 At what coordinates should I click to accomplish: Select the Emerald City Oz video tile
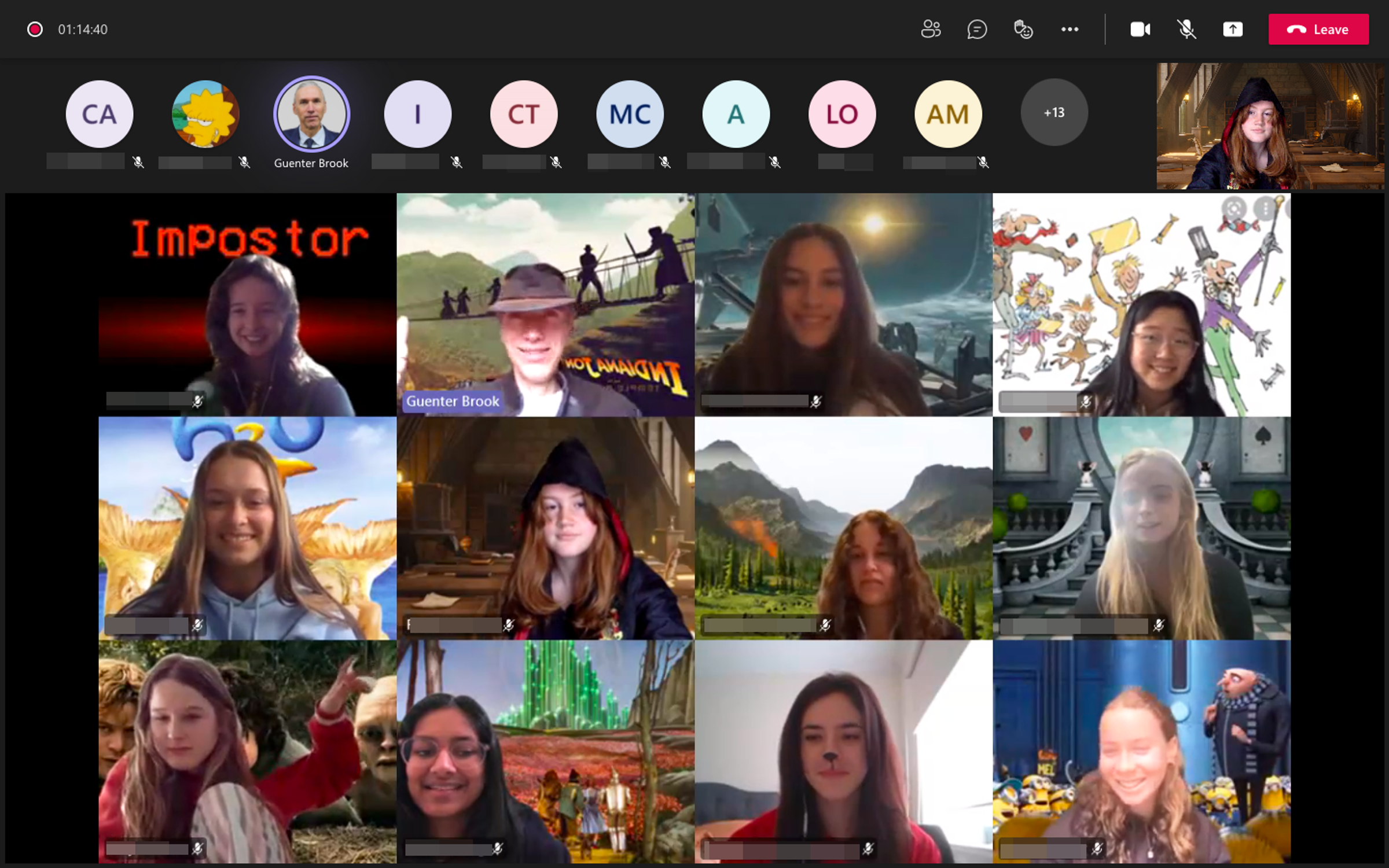tap(546, 752)
